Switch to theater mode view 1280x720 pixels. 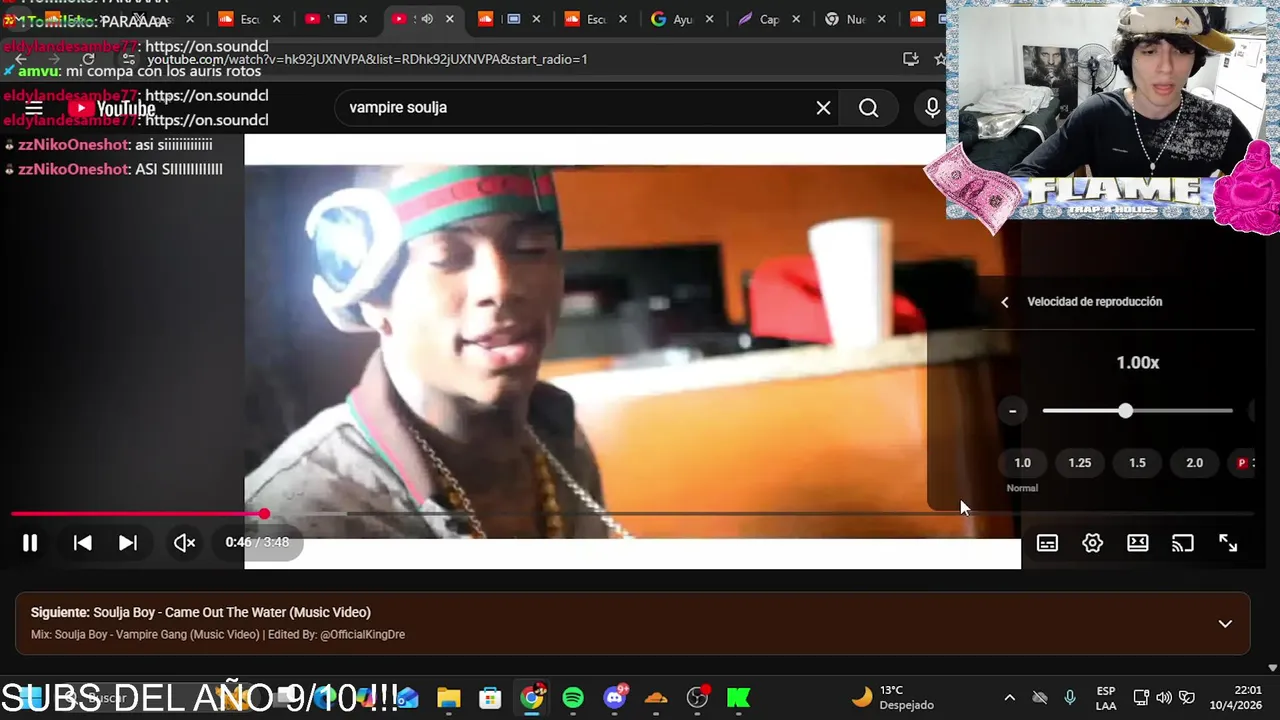(x=1138, y=543)
